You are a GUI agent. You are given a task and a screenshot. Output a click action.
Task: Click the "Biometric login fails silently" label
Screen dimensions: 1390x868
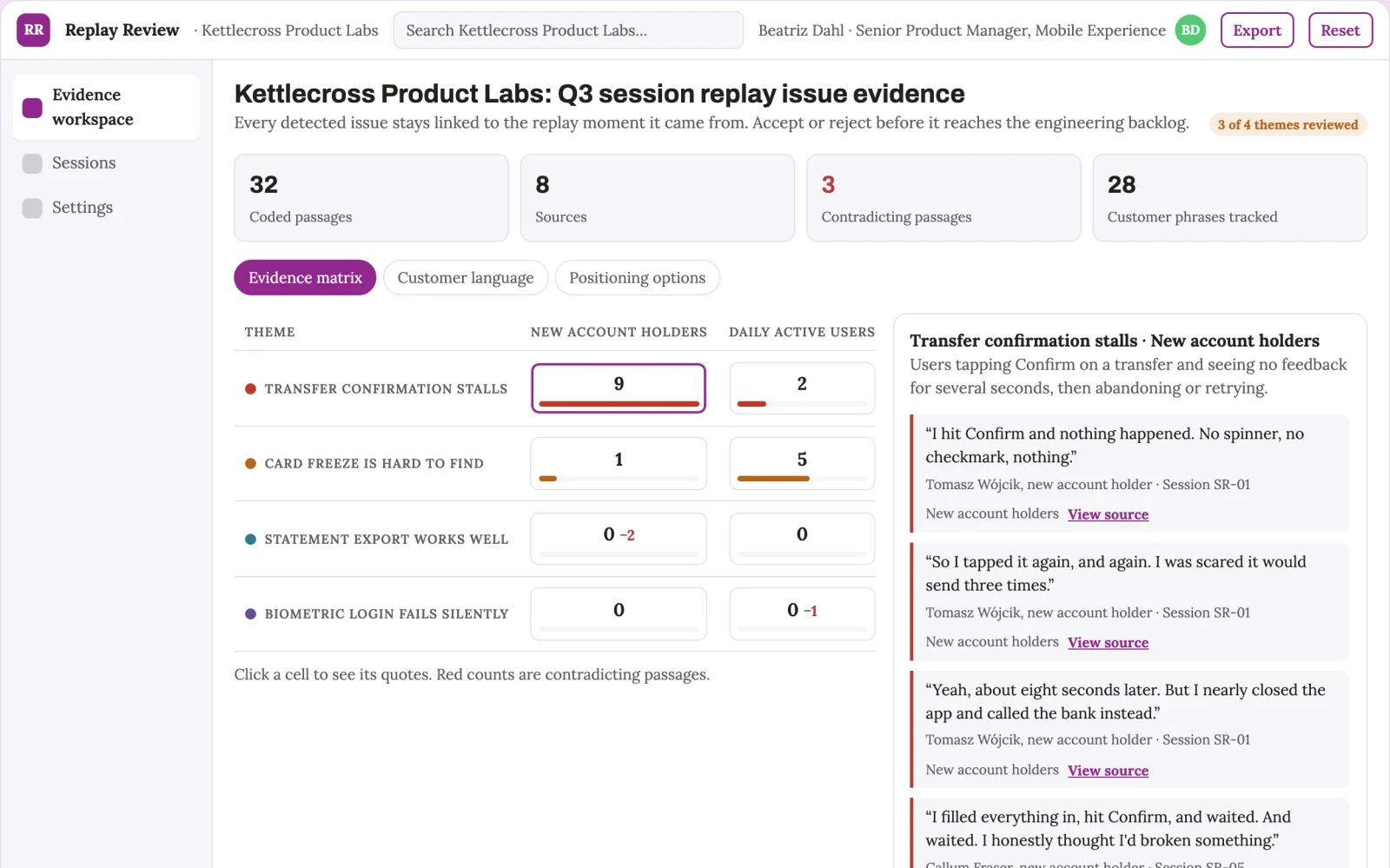point(386,614)
